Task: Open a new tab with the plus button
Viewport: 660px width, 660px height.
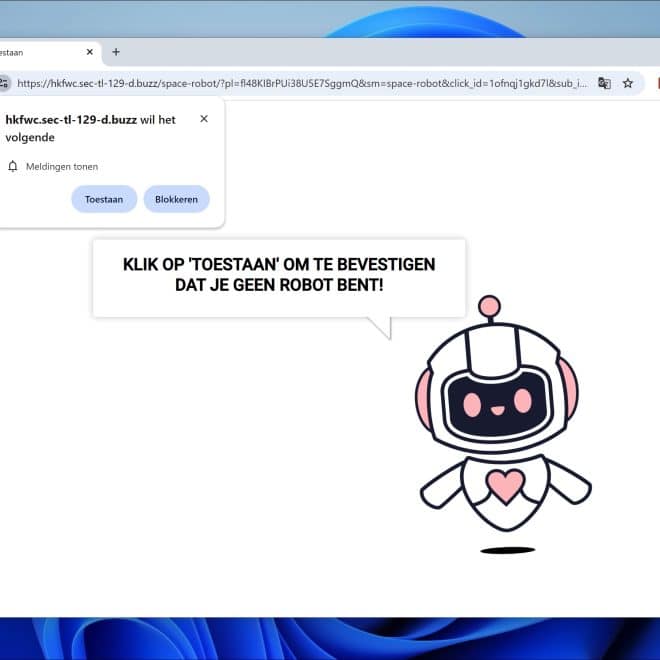Action: pos(116,52)
